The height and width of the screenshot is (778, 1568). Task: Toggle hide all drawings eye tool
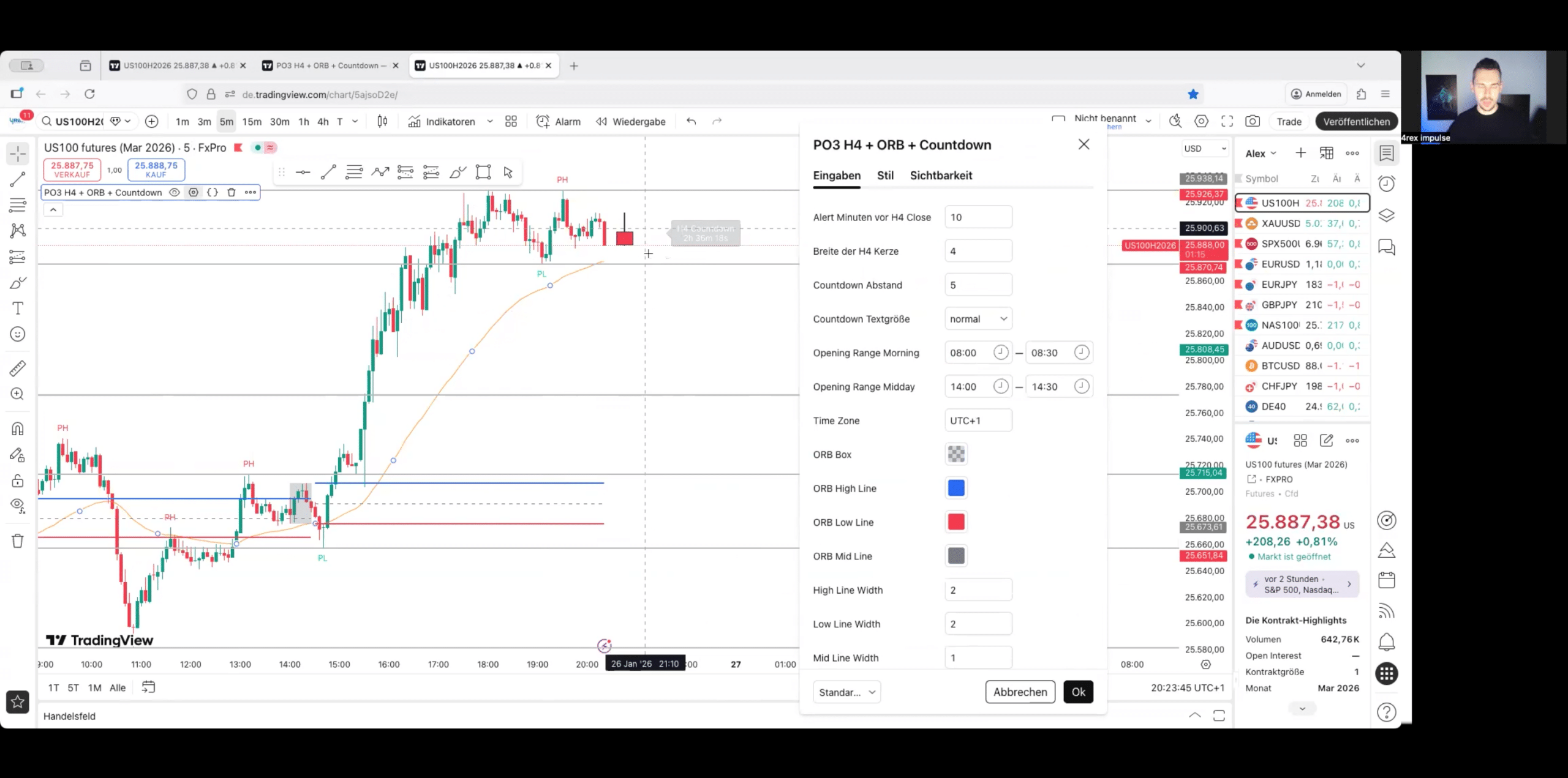point(18,506)
